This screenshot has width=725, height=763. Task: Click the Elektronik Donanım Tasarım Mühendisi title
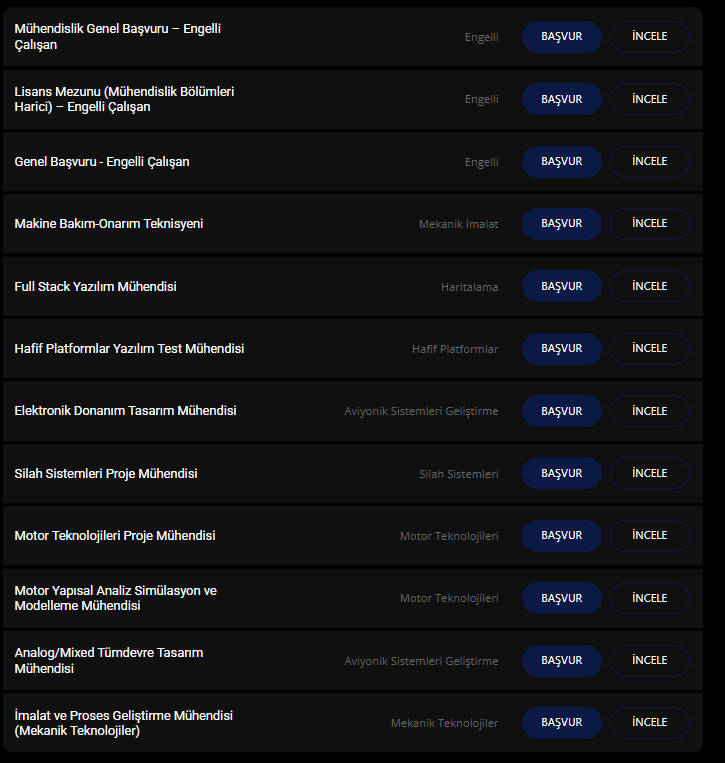pyautogui.click(x=125, y=411)
